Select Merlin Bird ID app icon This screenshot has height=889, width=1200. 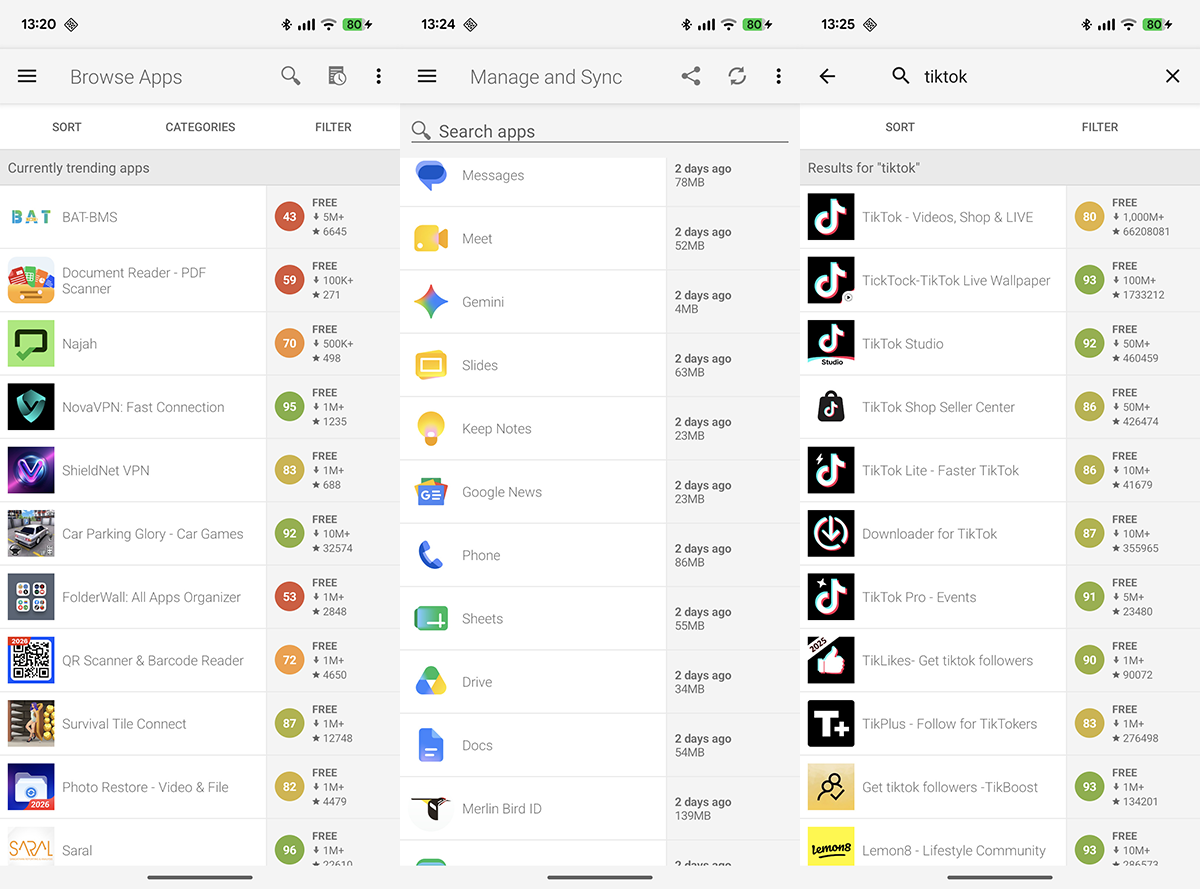pos(431,809)
